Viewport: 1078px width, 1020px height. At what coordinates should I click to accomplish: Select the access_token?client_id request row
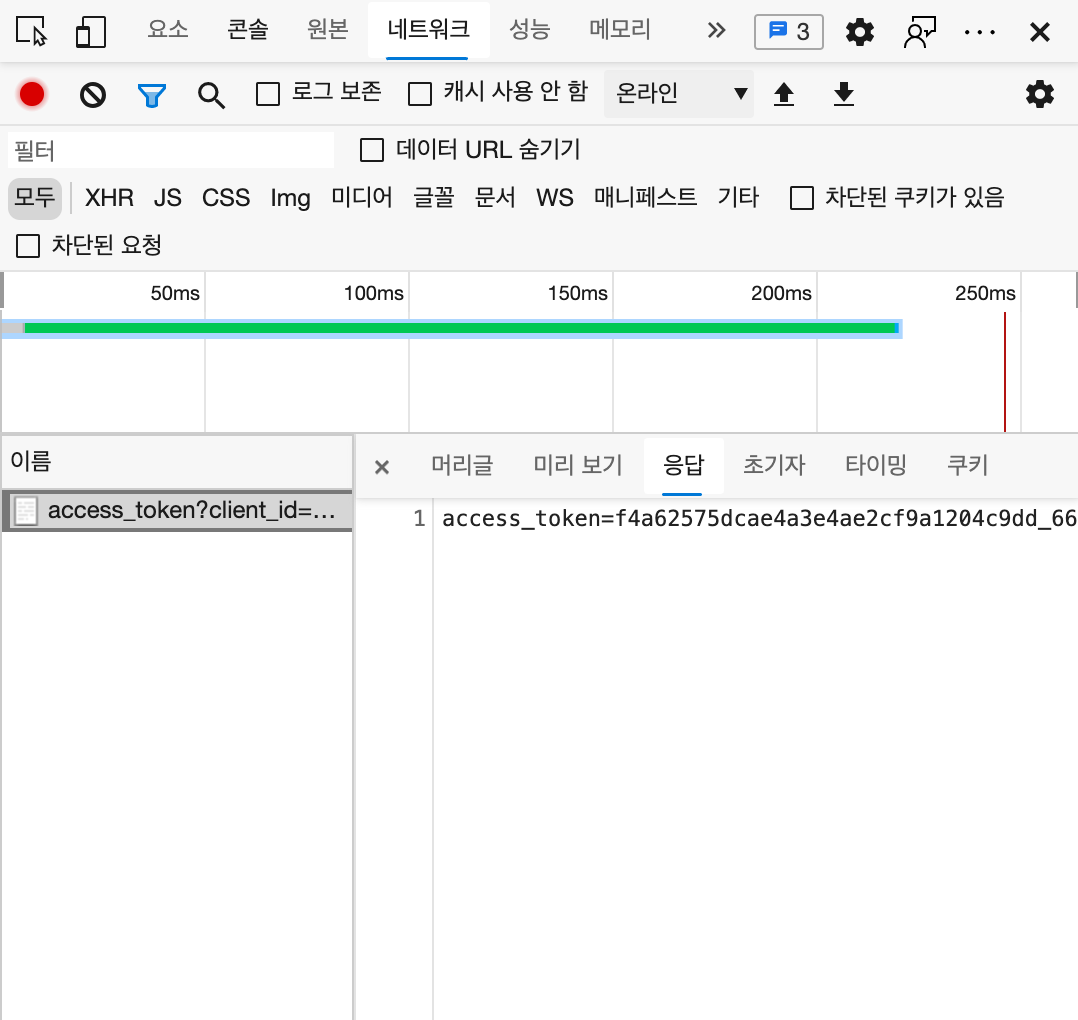tap(177, 511)
